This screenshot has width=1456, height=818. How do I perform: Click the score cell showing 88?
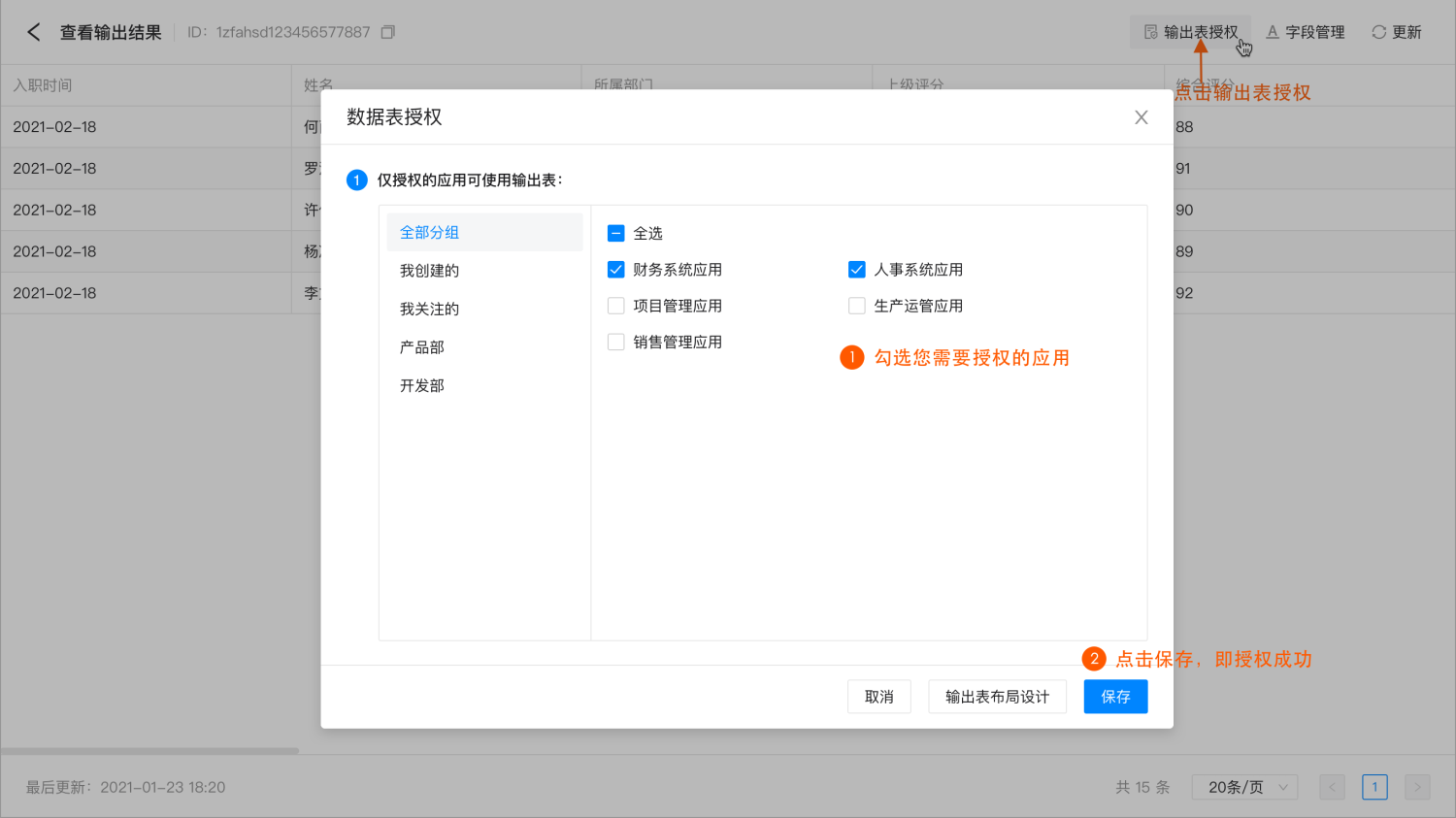coord(1184,127)
